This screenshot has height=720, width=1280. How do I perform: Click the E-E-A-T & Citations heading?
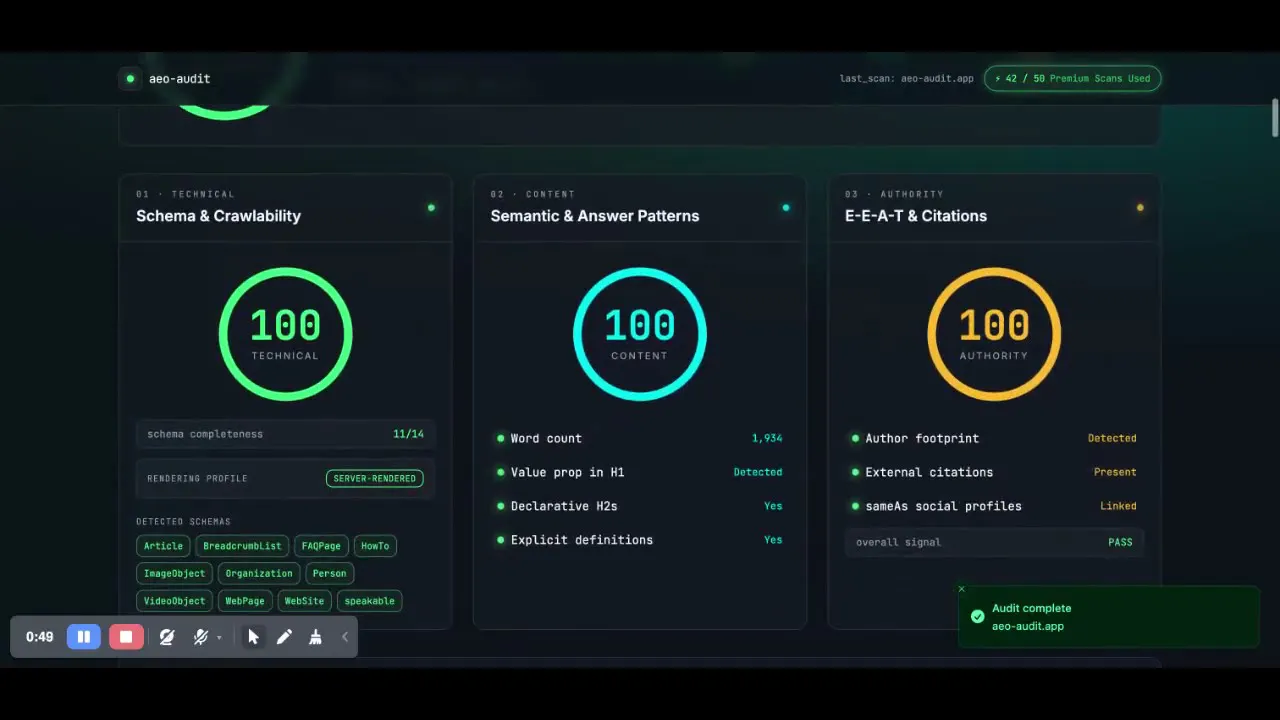pyautogui.click(x=916, y=216)
